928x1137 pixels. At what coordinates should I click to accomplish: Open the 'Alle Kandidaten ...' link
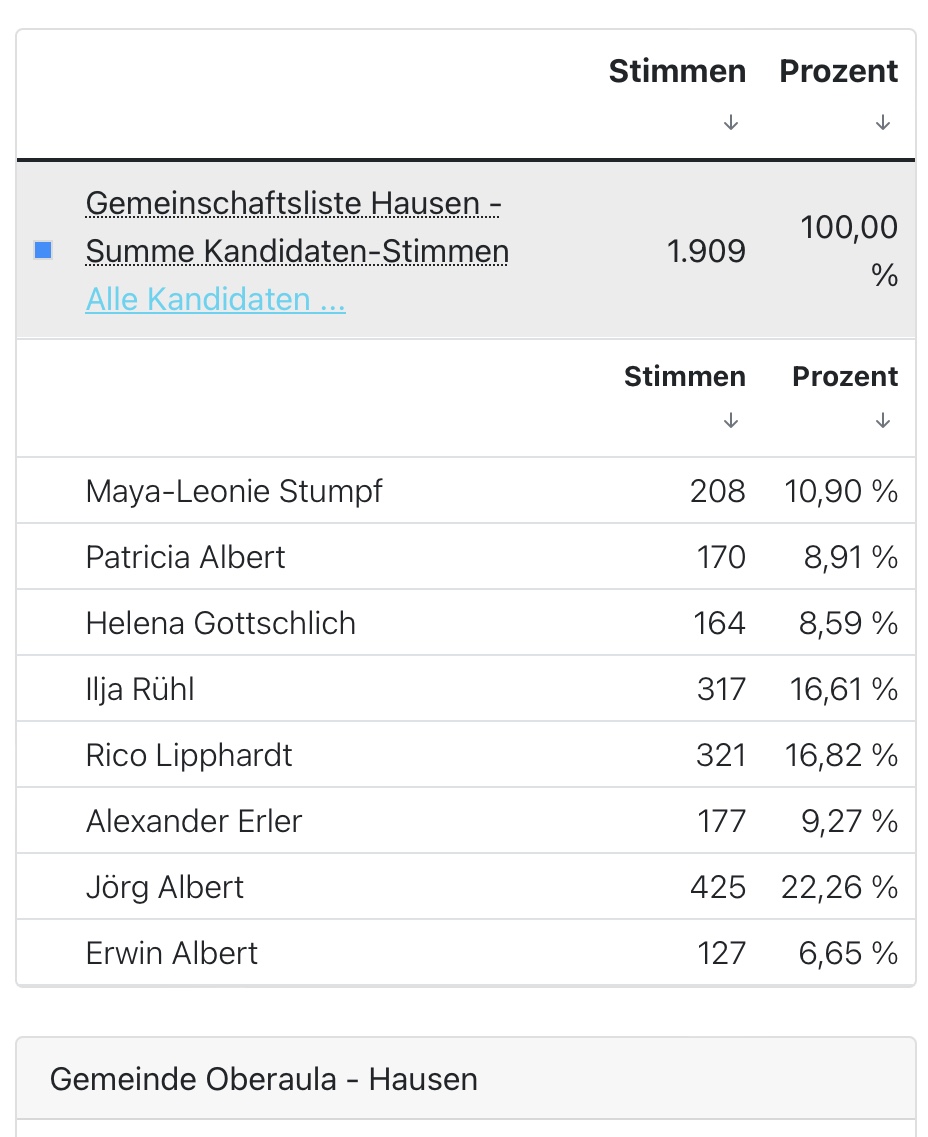(x=215, y=299)
